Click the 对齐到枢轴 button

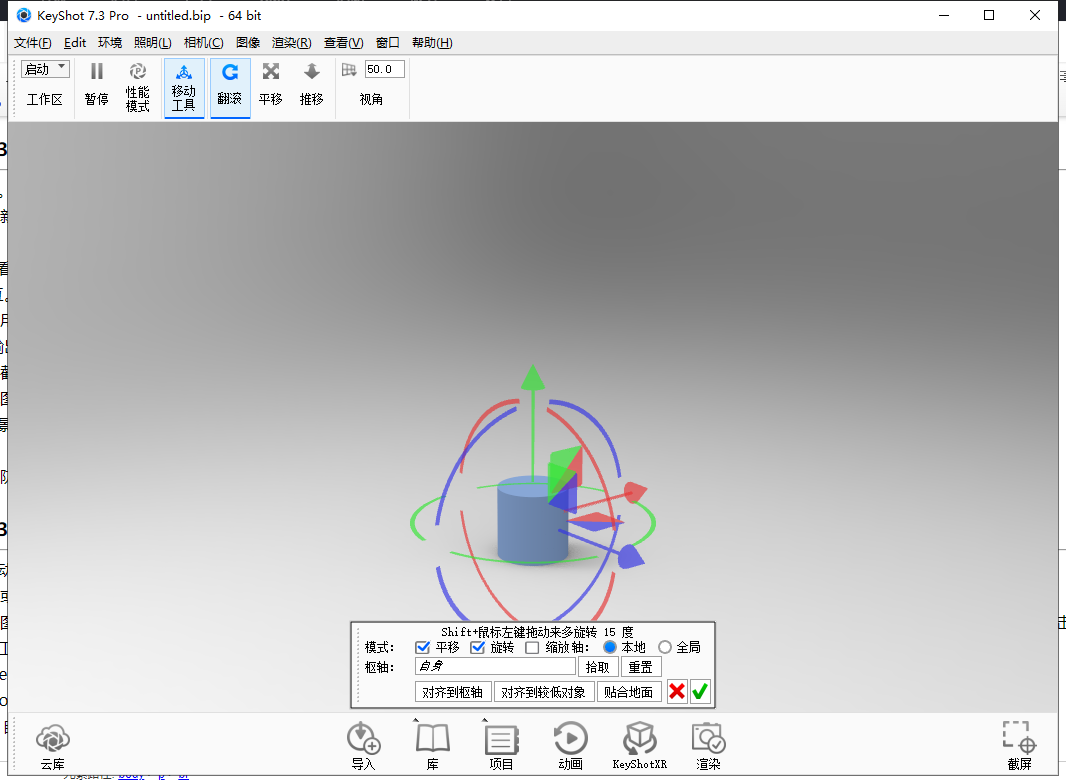453,692
